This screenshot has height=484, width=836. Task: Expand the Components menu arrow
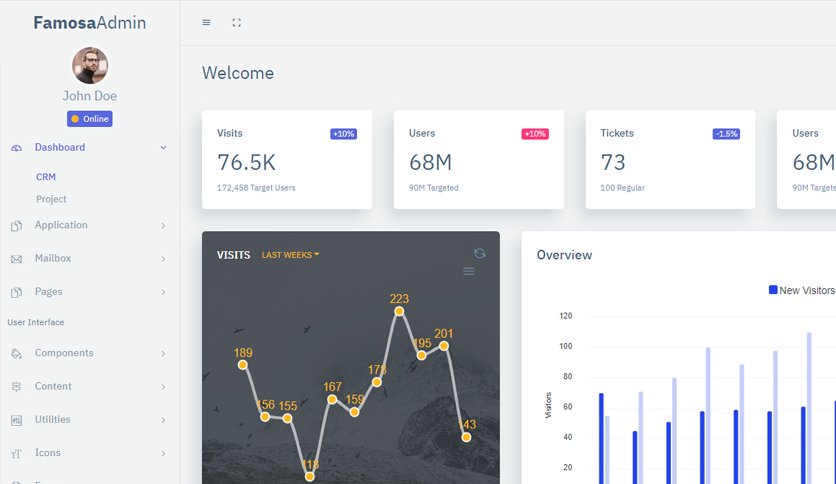click(163, 353)
